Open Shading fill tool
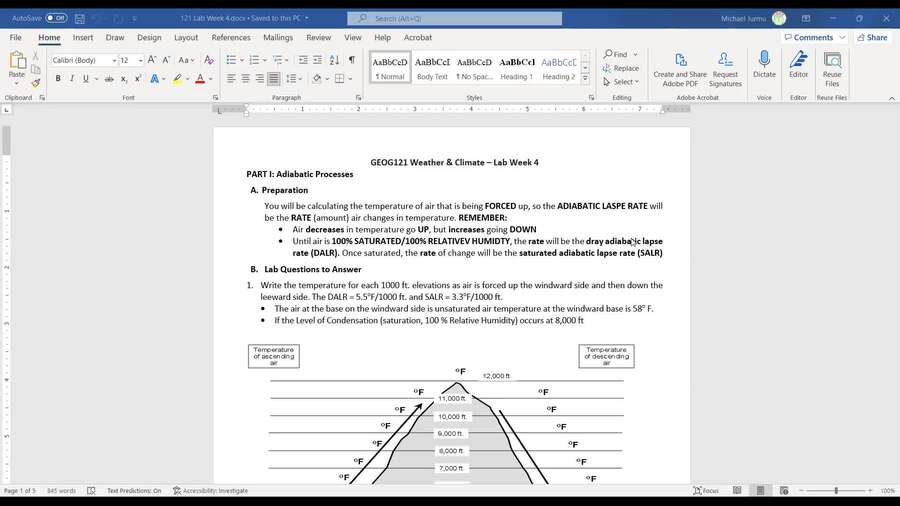 point(316,79)
